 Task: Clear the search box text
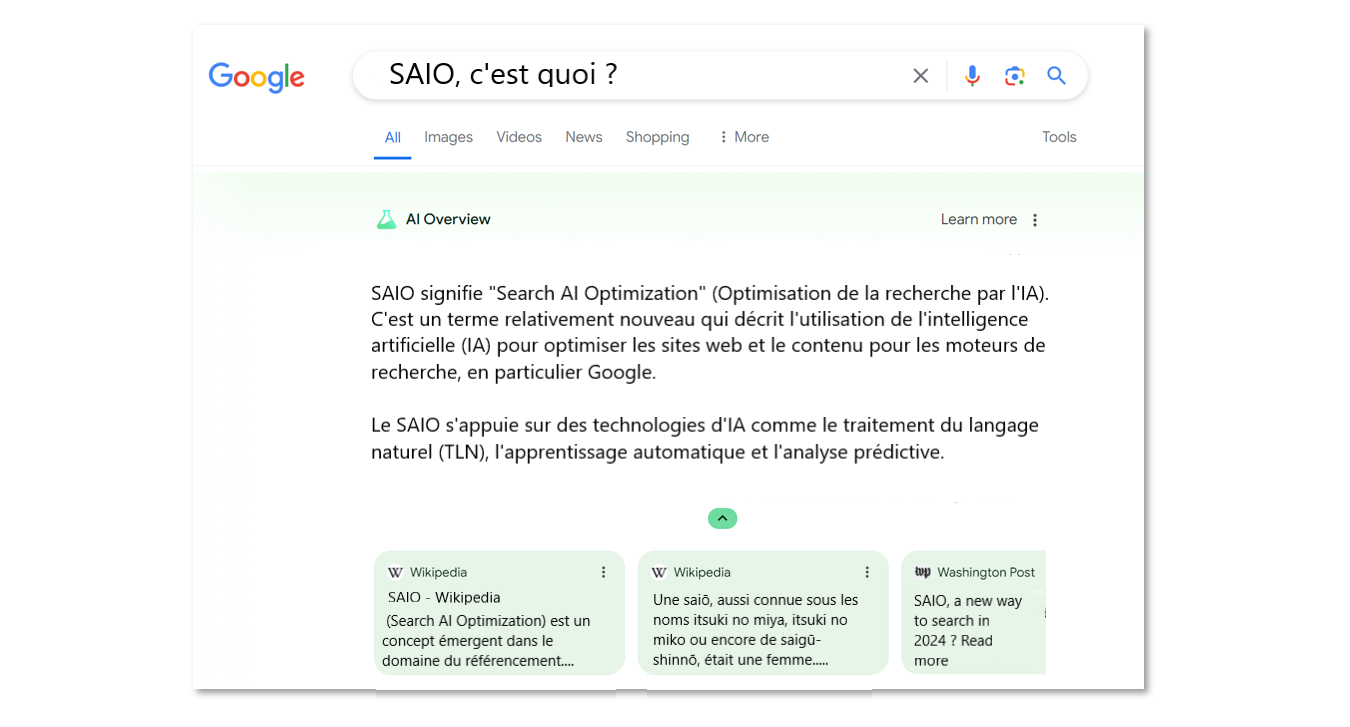click(920, 76)
